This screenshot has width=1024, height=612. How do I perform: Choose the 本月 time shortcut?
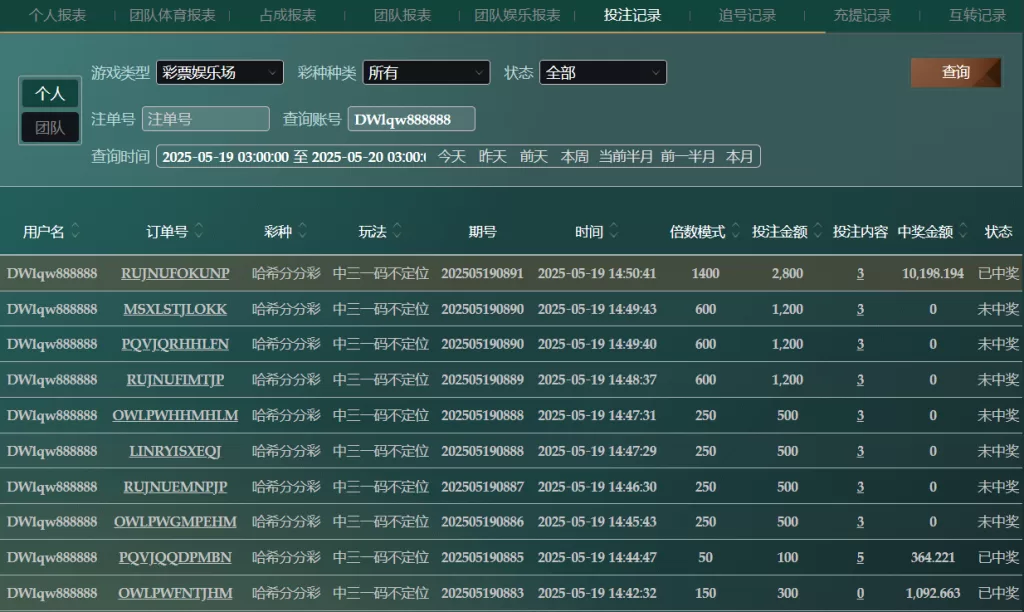[739, 157]
